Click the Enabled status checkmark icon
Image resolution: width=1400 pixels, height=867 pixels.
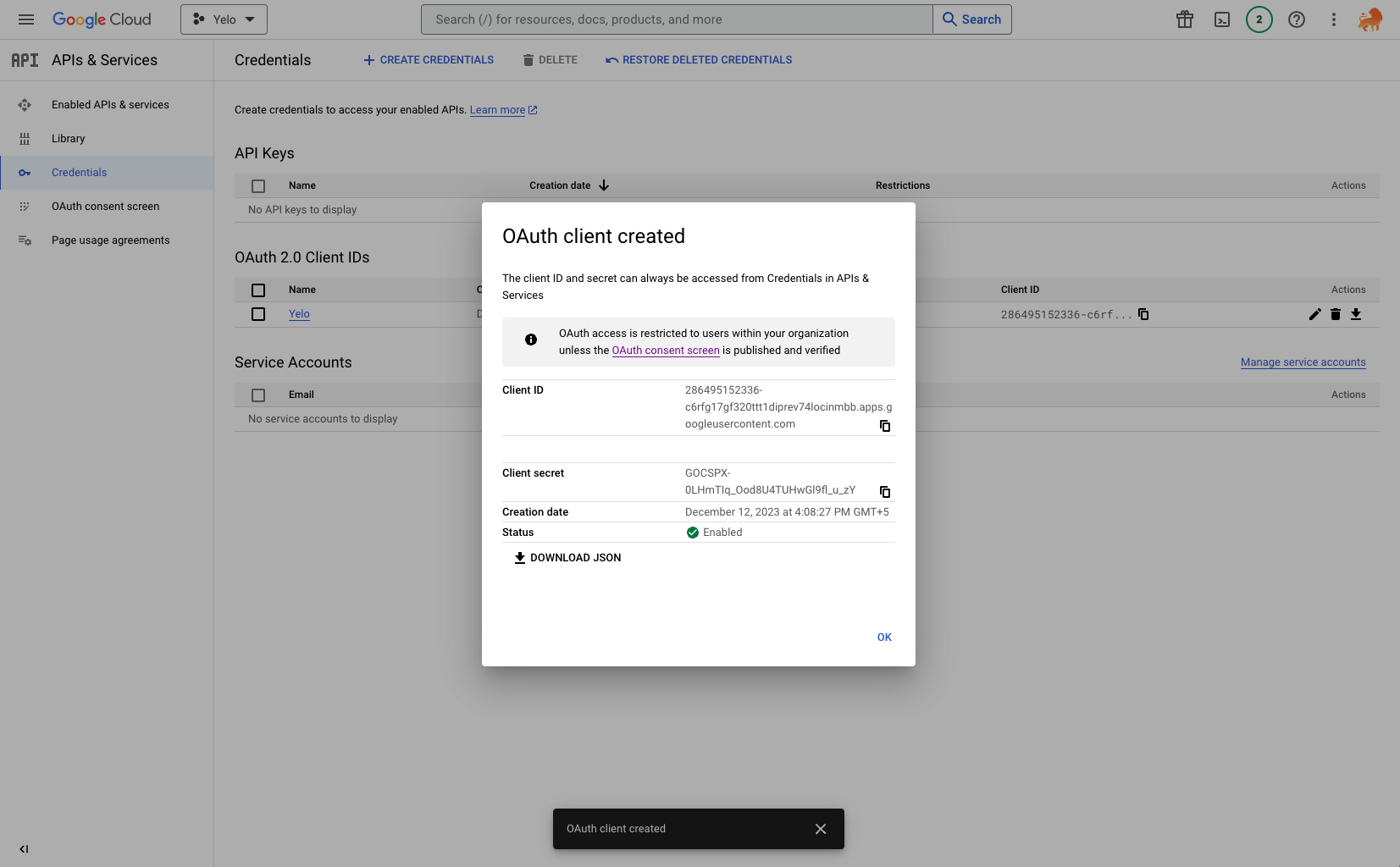pyautogui.click(x=693, y=533)
